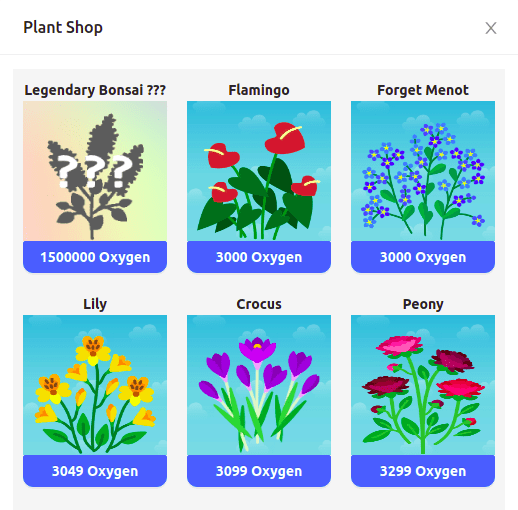Viewport: 518px width, 510px height.
Task: Click the Flamingo name label
Action: [x=259, y=90]
